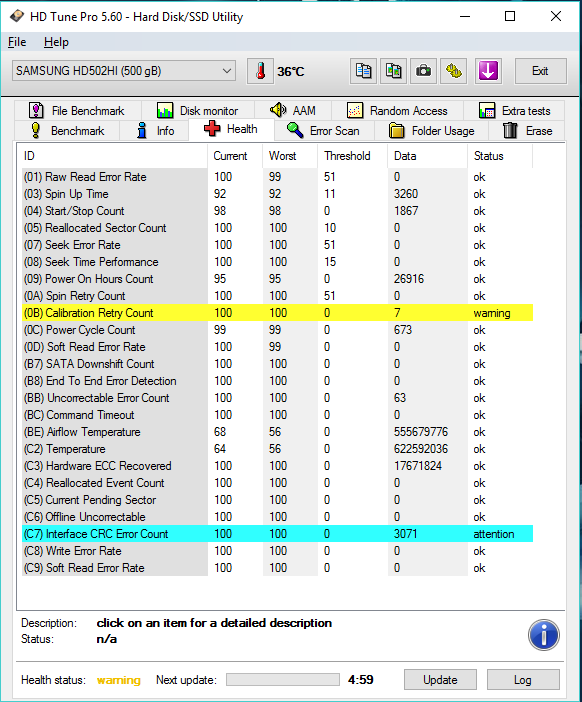Image resolution: width=582 pixels, height=702 pixels.
Task: Switch to the Error Scan tab
Action: 323,131
